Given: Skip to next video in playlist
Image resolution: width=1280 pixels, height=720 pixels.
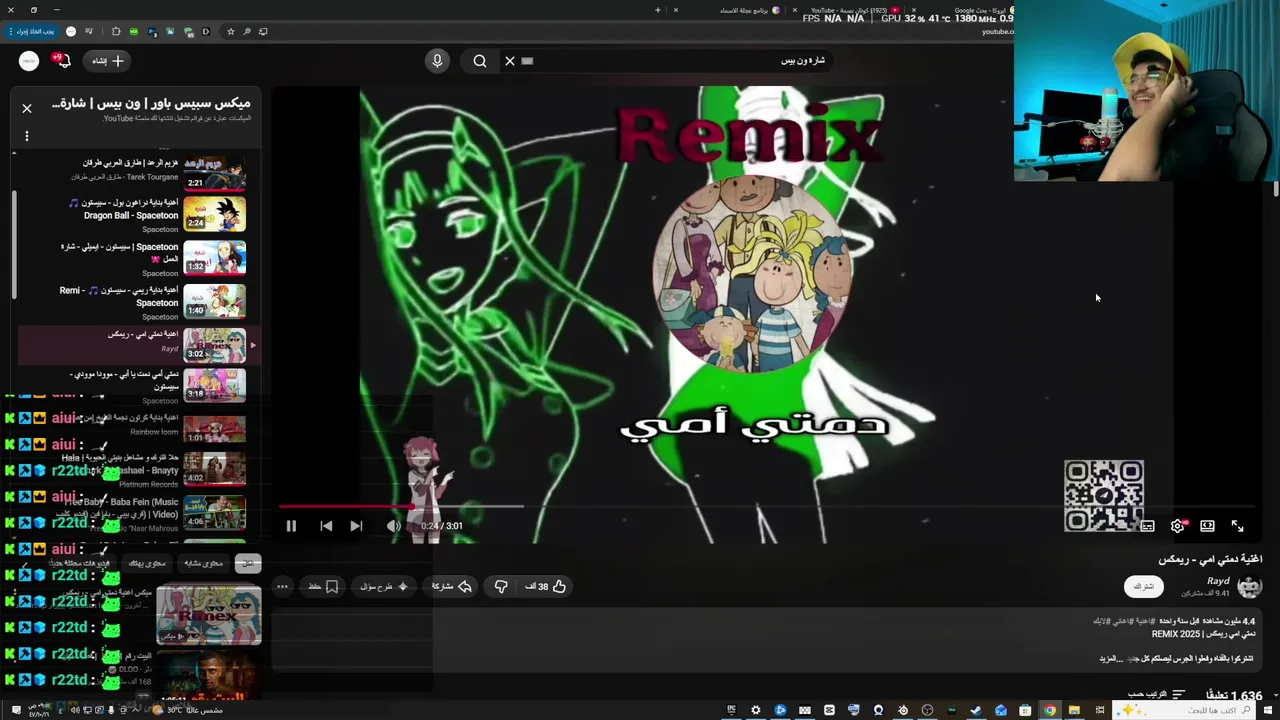Looking at the screenshot, I should (356, 526).
